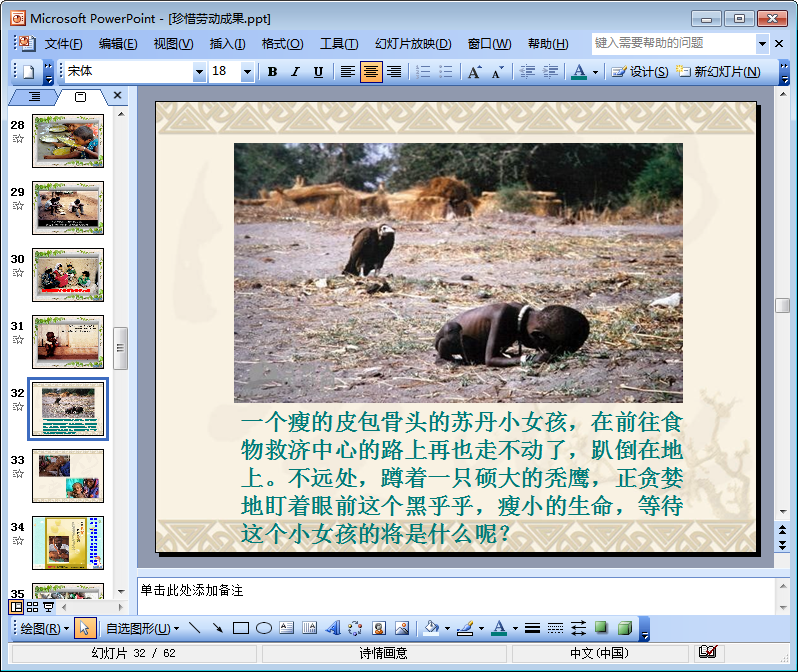Open the AutoShapes (自选图形) menu

[x=142, y=629]
